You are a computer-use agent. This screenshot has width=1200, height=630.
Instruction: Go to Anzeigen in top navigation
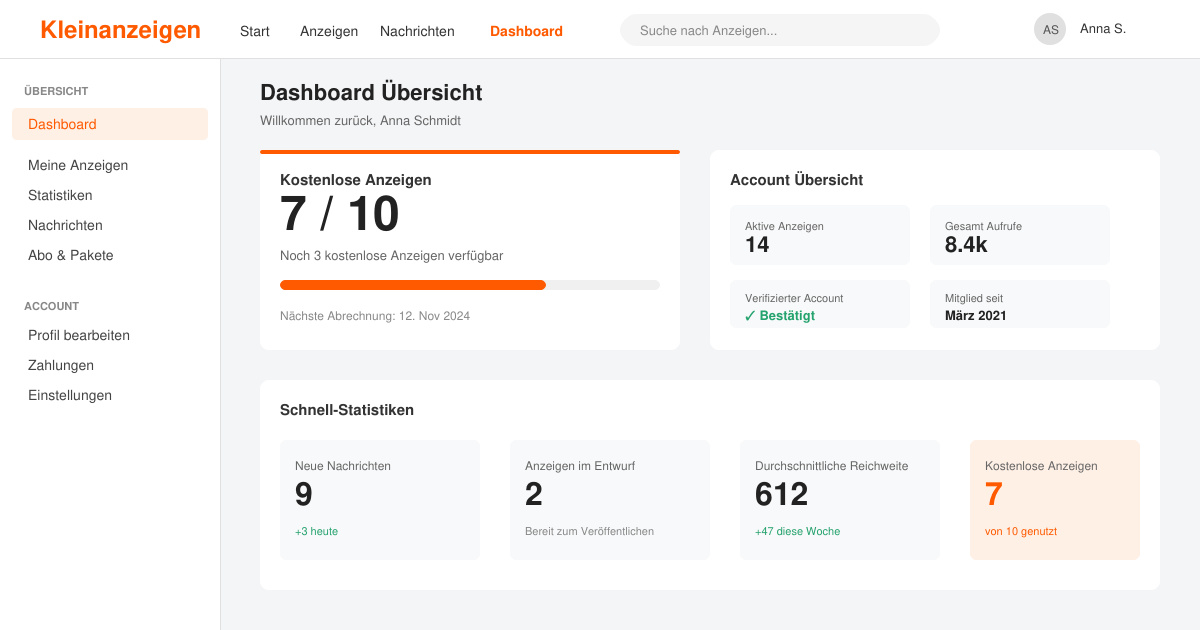point(329,31)
